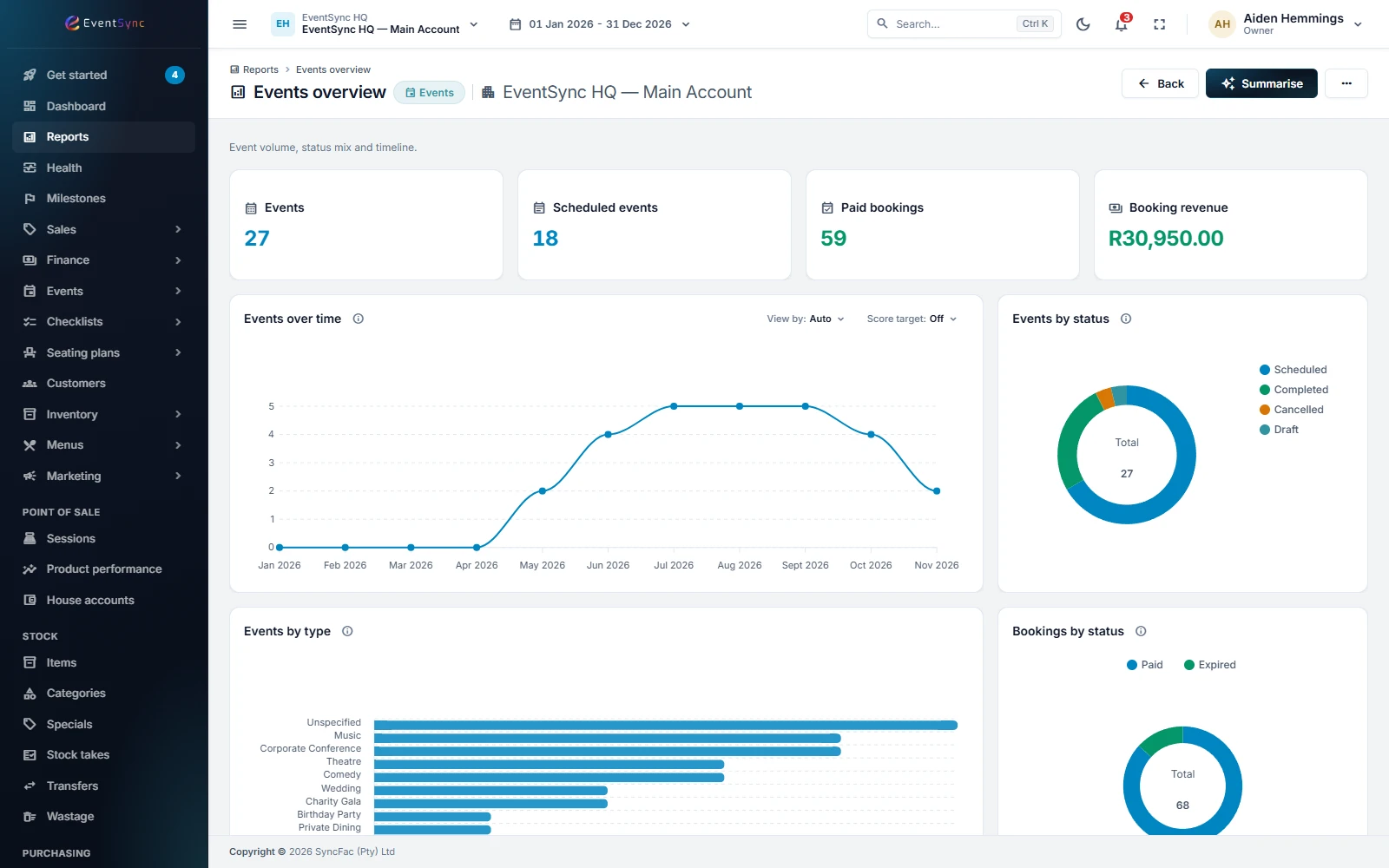The height and width of the screenshot is (868, 1389).
Task: Click the Events tag badge
Action: (x=430, y=93)
